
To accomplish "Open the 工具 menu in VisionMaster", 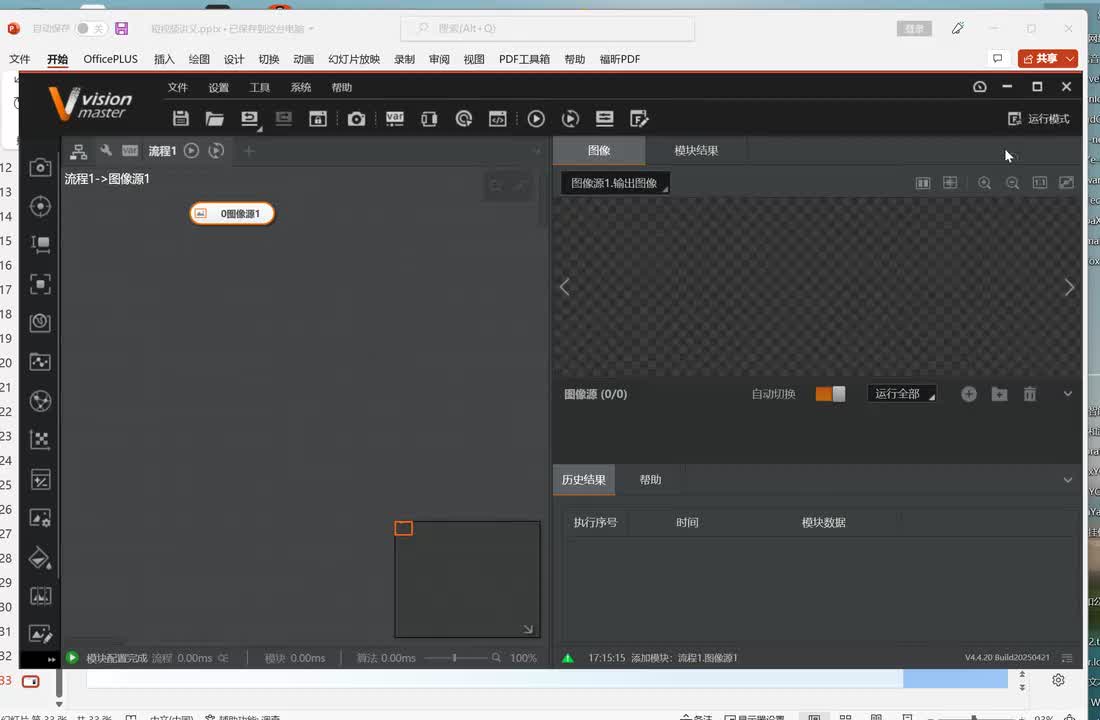I will point(260,87).
